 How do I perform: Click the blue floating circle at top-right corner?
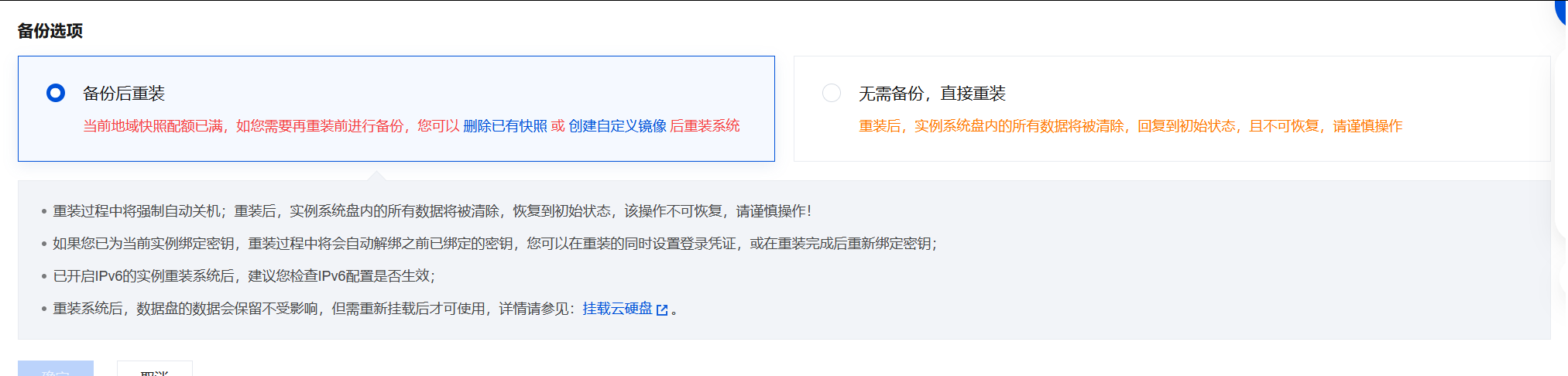(1561, 9)
